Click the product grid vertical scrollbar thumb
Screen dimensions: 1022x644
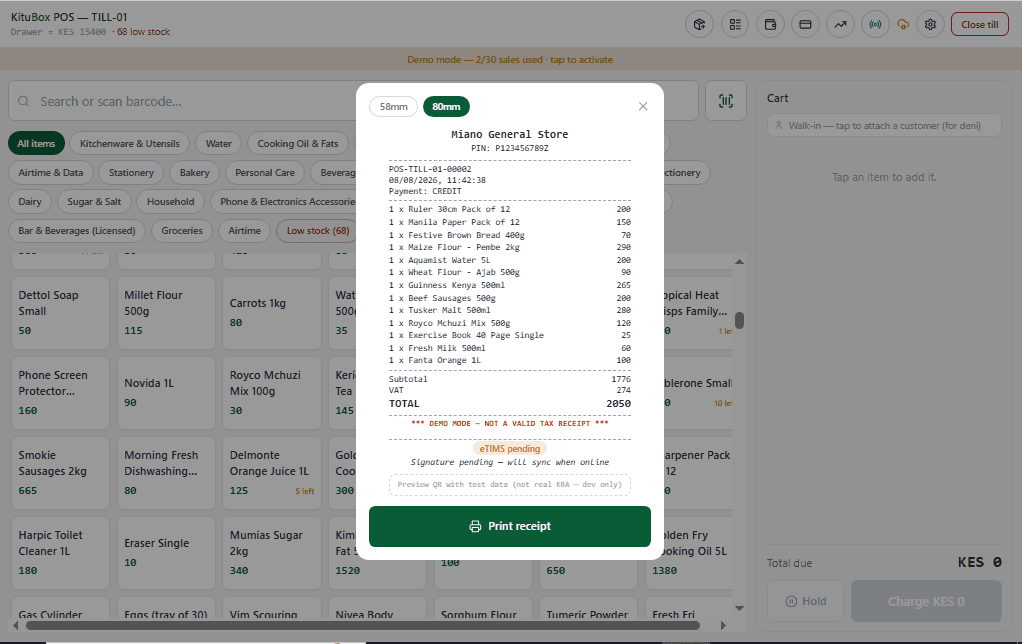pyautogui.click(x=739, y=320)
